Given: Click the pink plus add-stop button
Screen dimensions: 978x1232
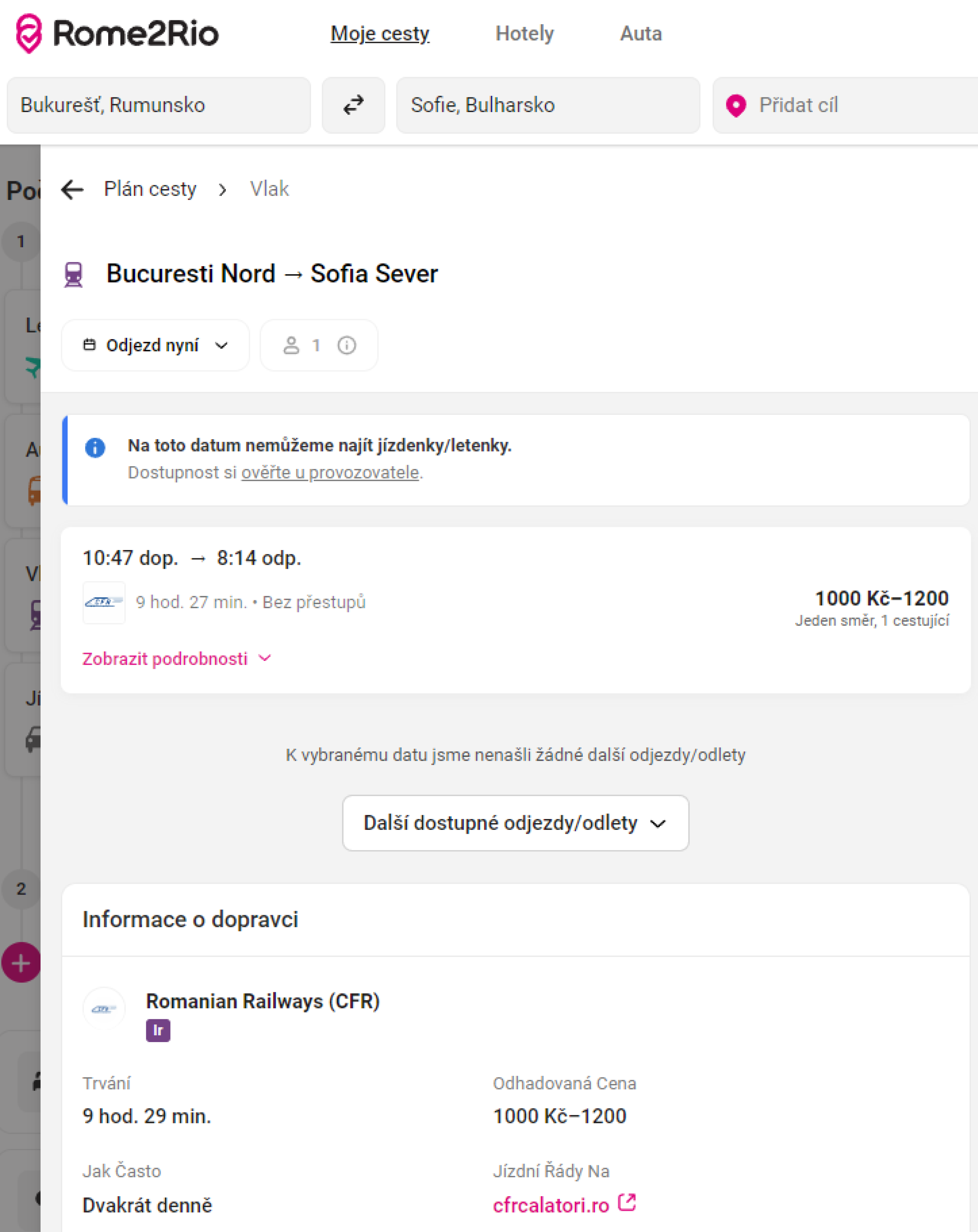Looking at the screenshot, I should pyautogui.click(x=21, y=963).
